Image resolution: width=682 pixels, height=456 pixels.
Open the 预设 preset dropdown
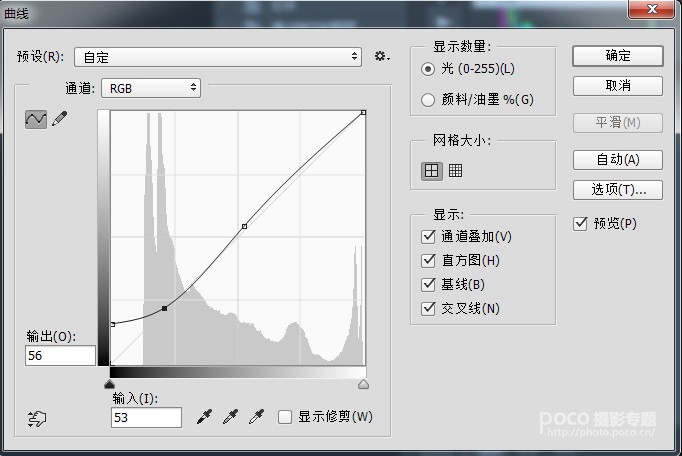click(218, 57)
